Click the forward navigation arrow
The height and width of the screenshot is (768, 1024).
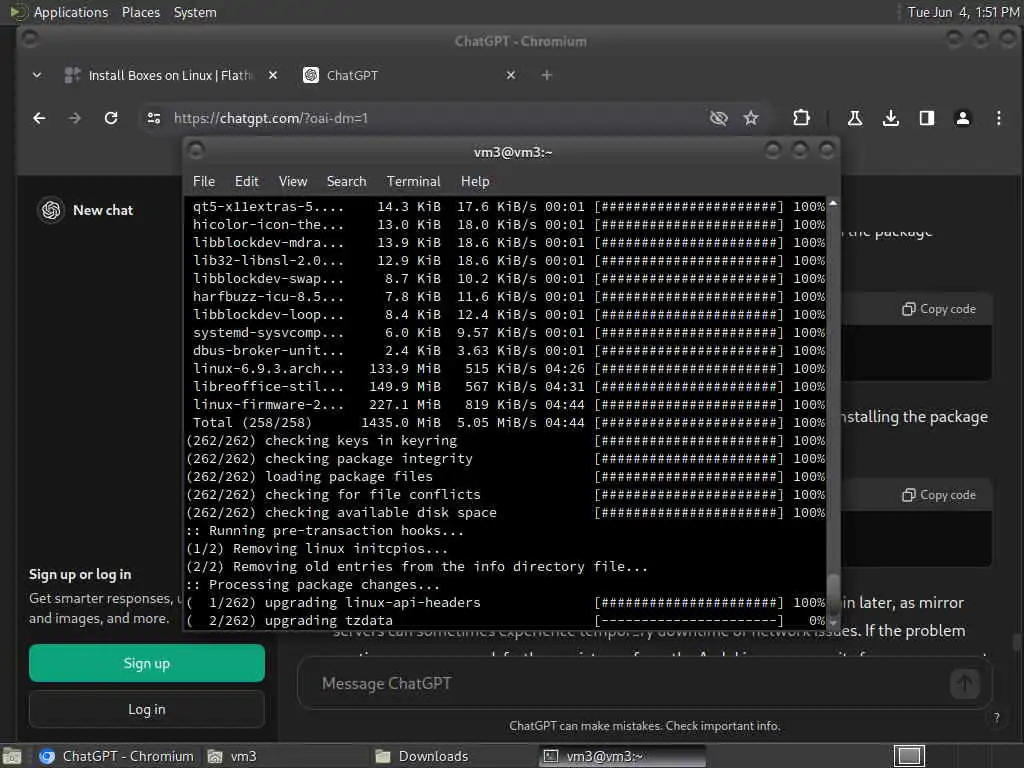(x=74, y=118)
